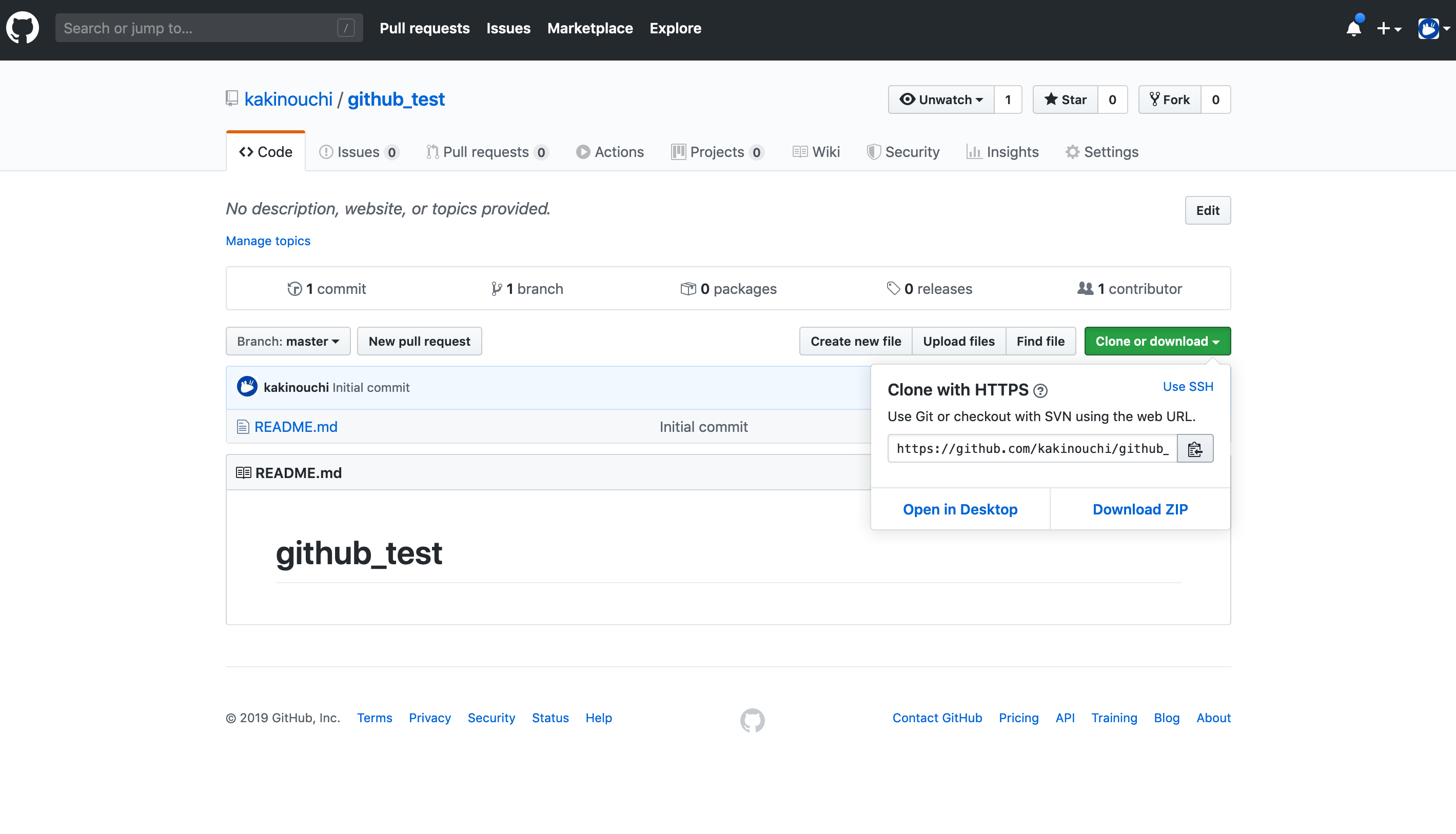Click Use SSH link
Viewport: 1456px width, 834px height.
[x=1188, y=386]
